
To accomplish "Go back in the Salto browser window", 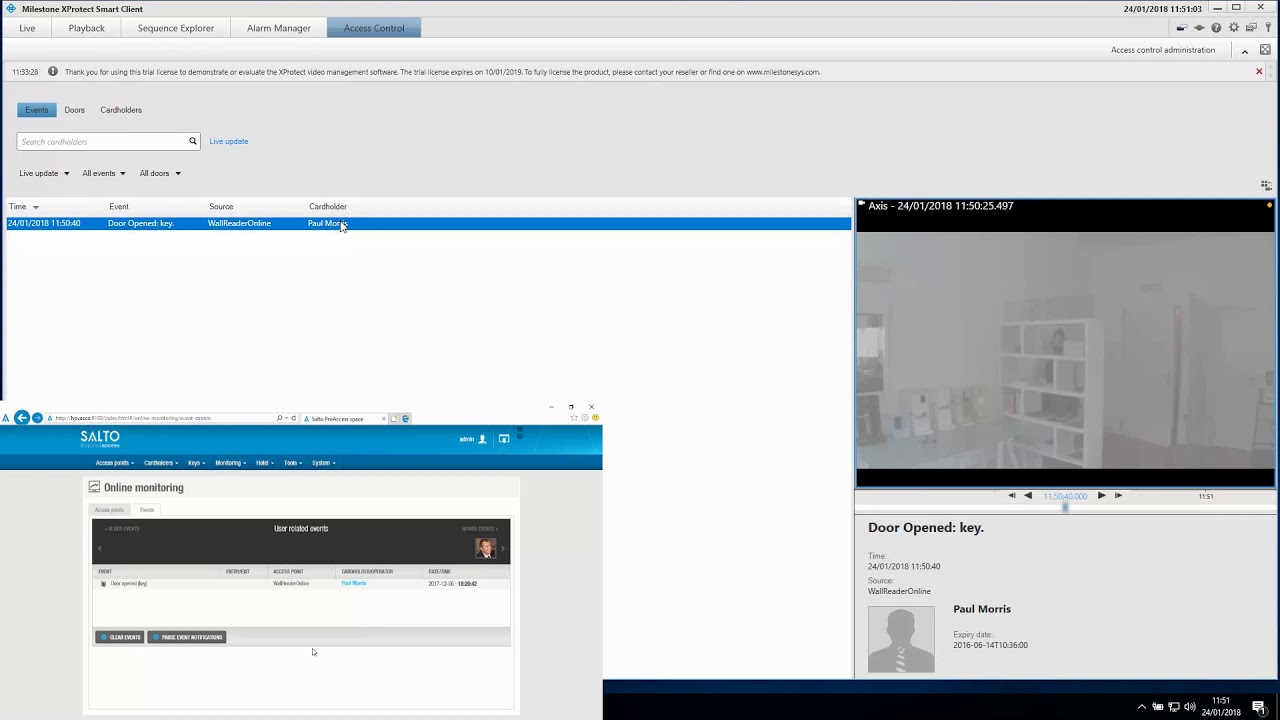I will [x=21, y=418].
